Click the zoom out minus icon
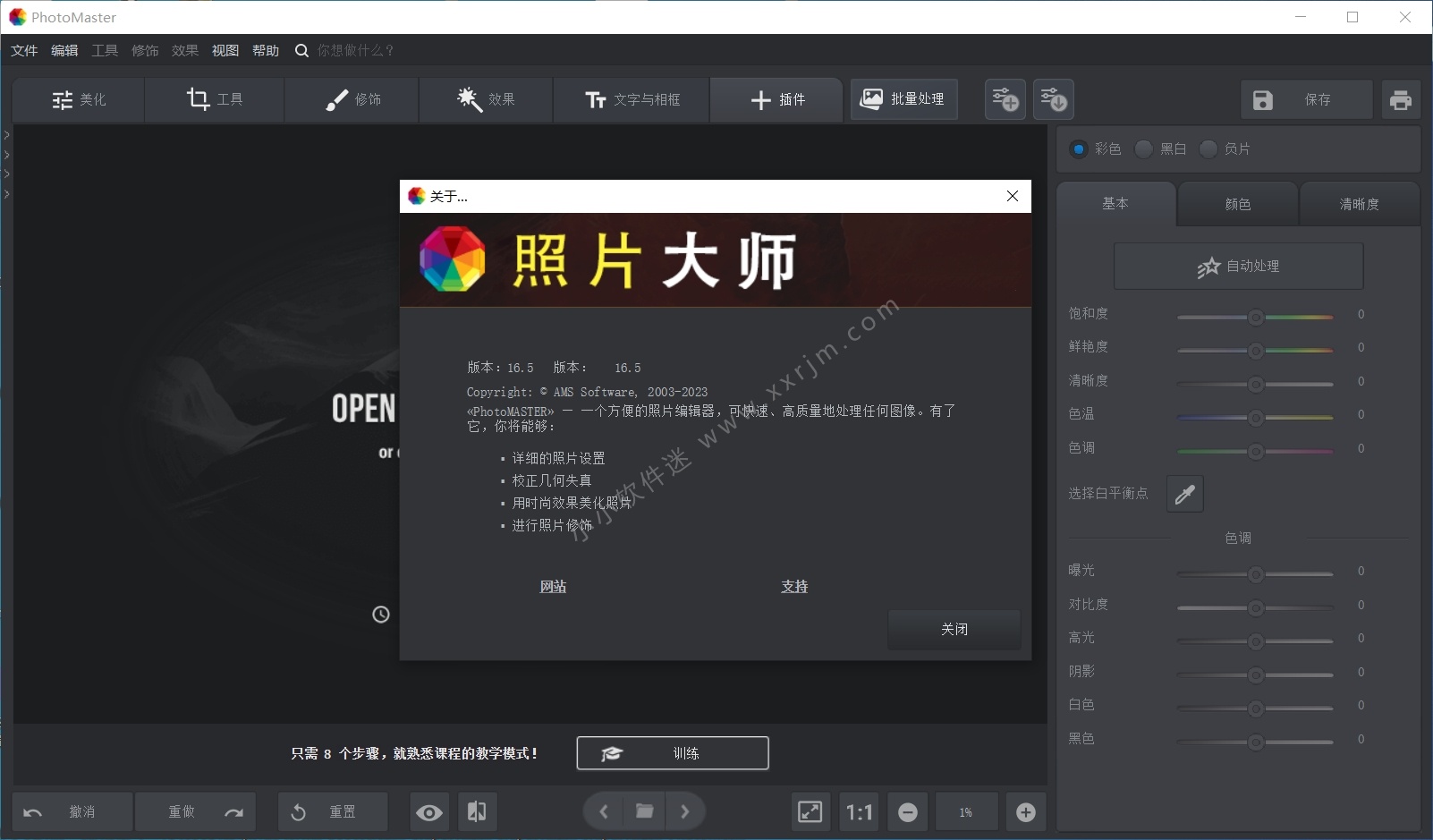The image size is (1433, 840). [908, 812]
